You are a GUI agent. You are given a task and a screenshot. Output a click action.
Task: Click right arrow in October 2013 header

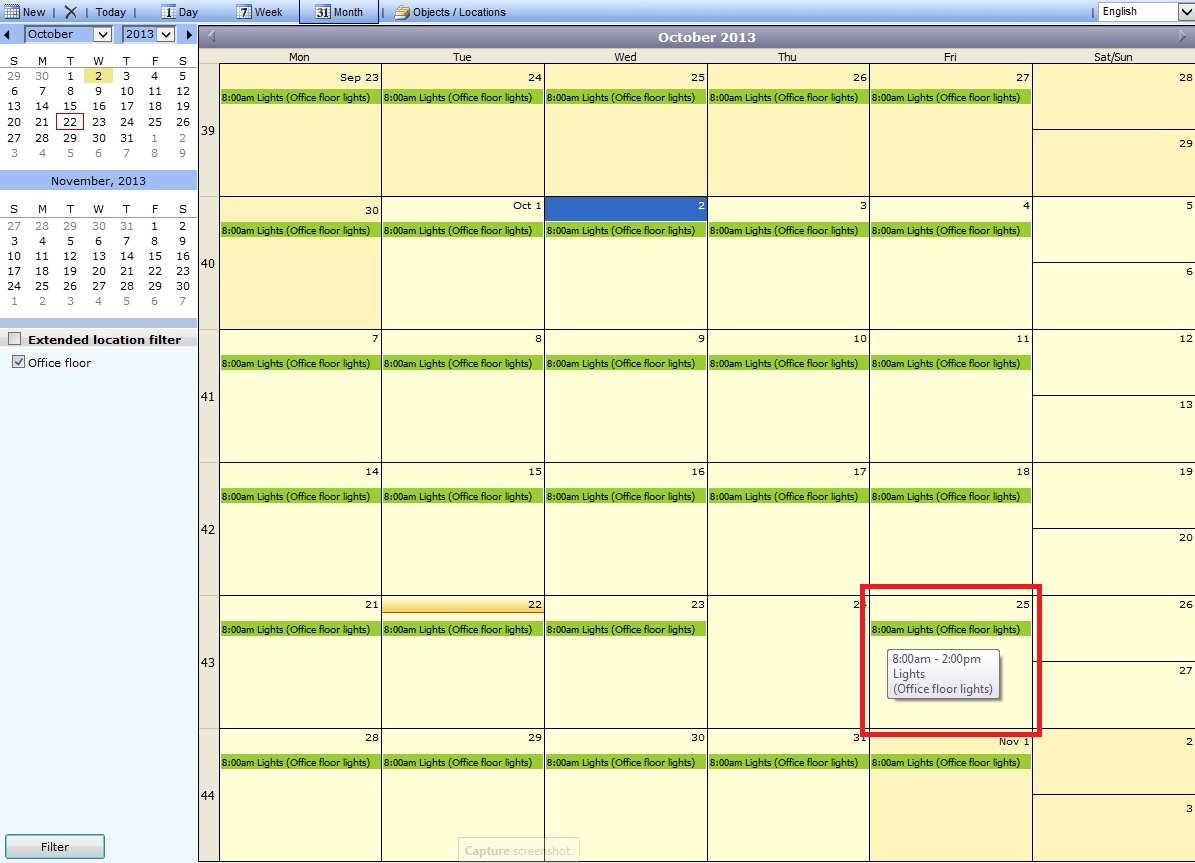coord(1183,37)
